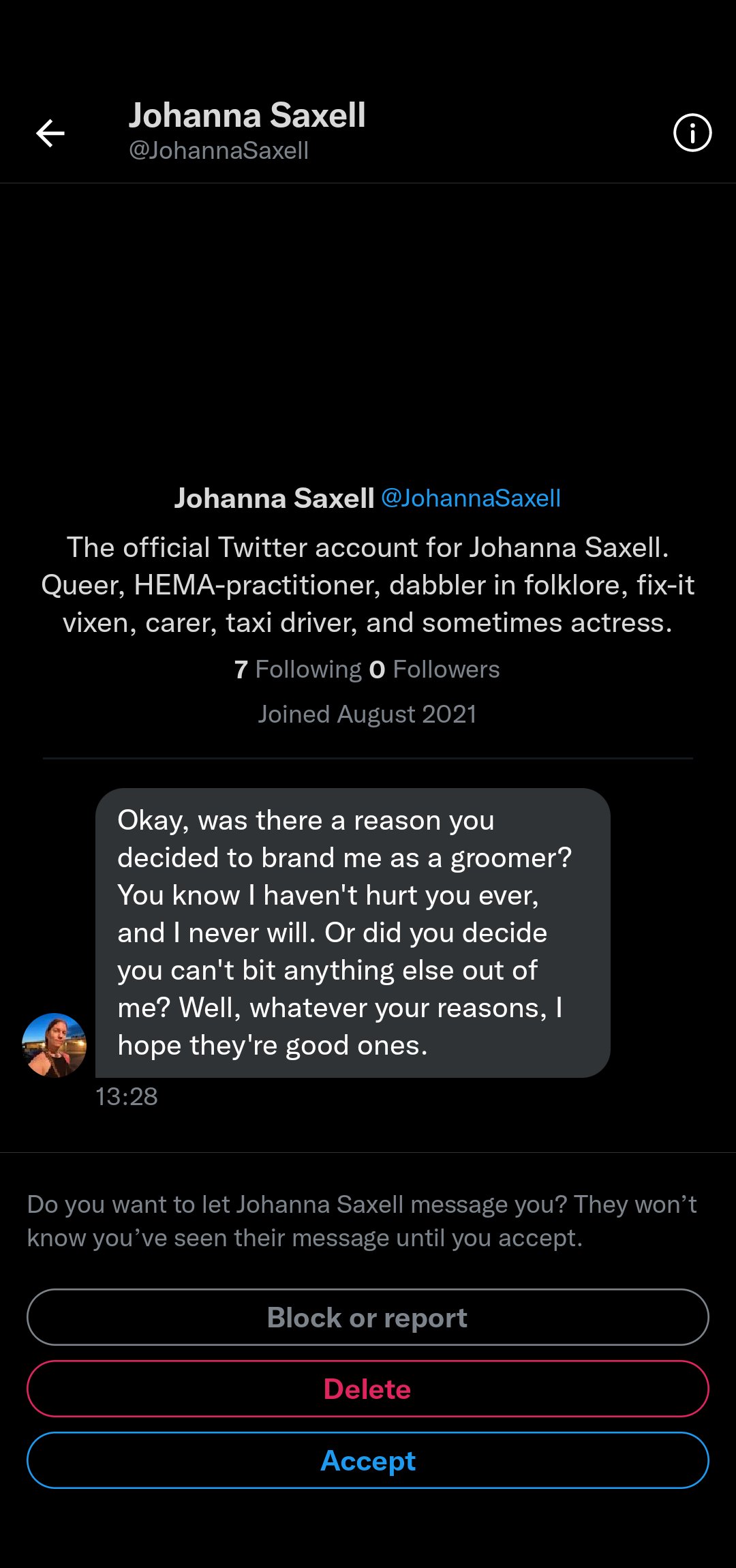Tap the grey @JohannaSaxell handle in header
Screen dimensions: 736x1568
coord(219,151)
